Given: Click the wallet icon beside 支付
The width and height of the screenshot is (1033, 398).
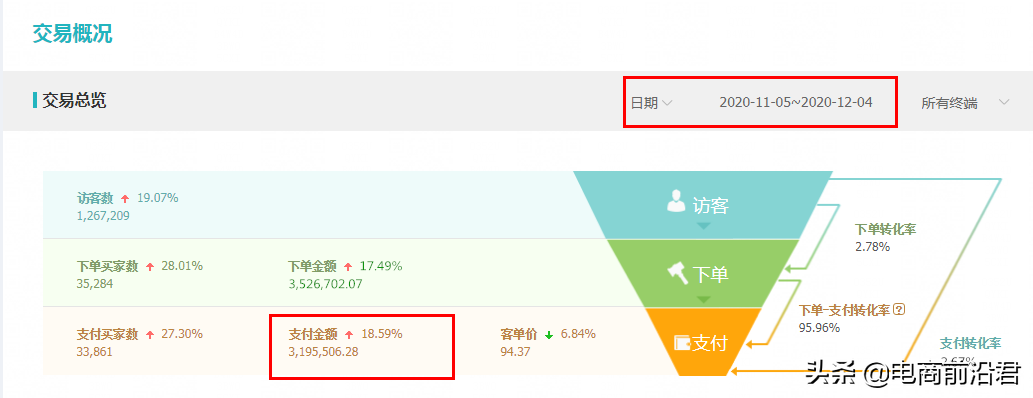Looking at the screenshot, I should click(x=682, y=343).
